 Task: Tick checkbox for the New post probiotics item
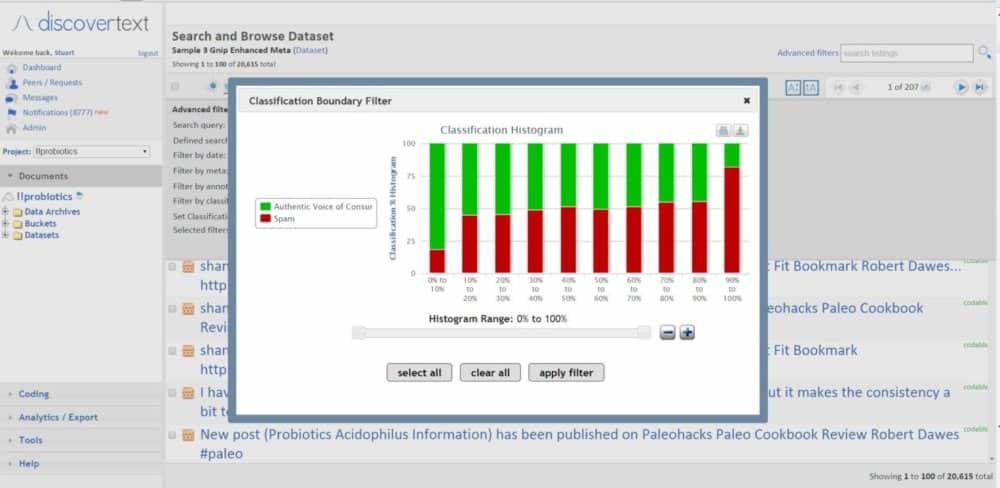click(x=173, y=435)
